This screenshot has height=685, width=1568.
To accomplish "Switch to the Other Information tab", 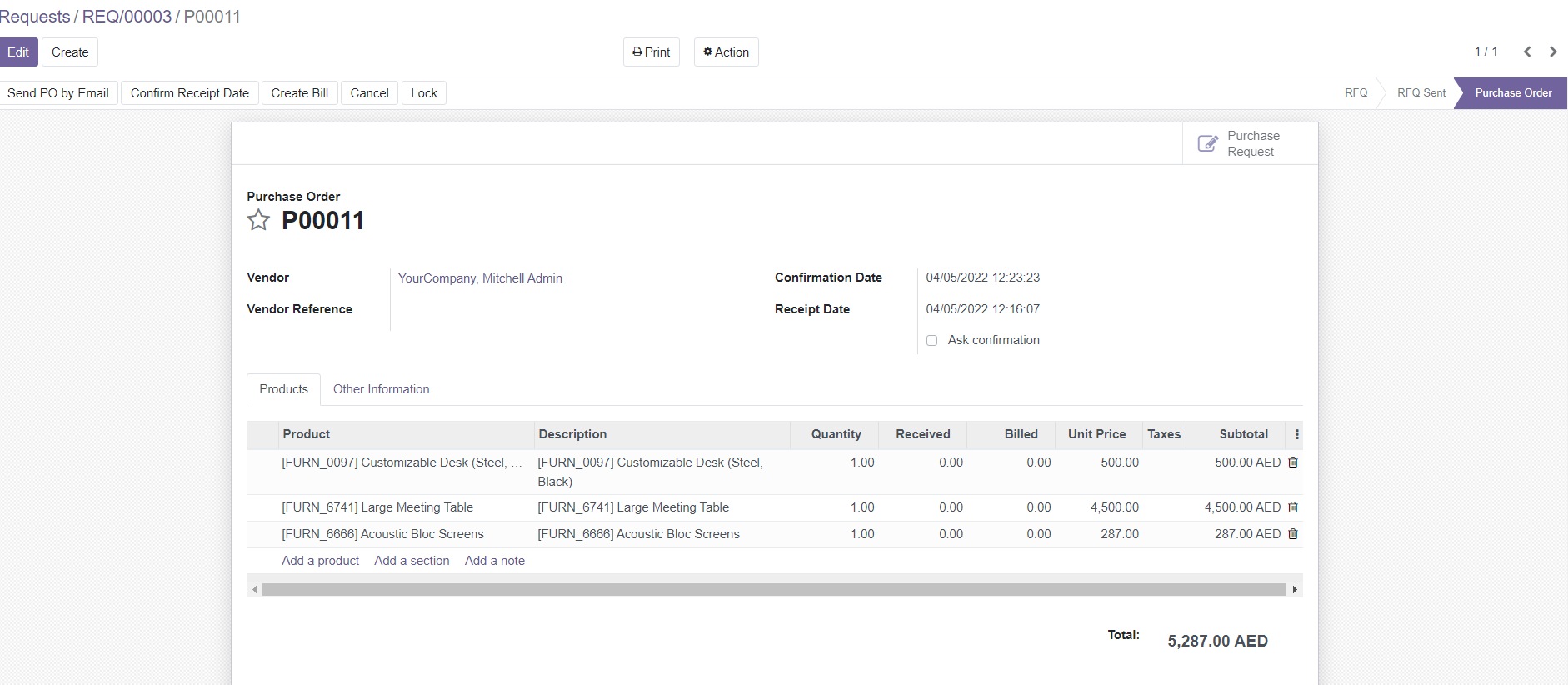I will click(381, 389).
